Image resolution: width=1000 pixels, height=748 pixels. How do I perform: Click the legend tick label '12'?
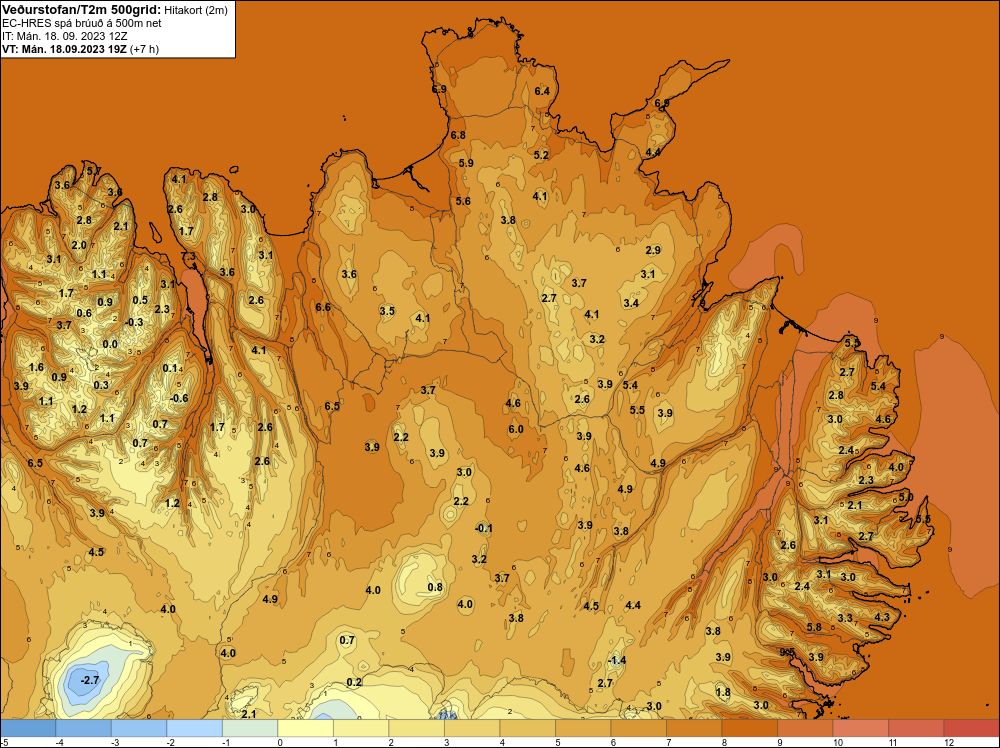pyautogui.click(x=949, y=742)
